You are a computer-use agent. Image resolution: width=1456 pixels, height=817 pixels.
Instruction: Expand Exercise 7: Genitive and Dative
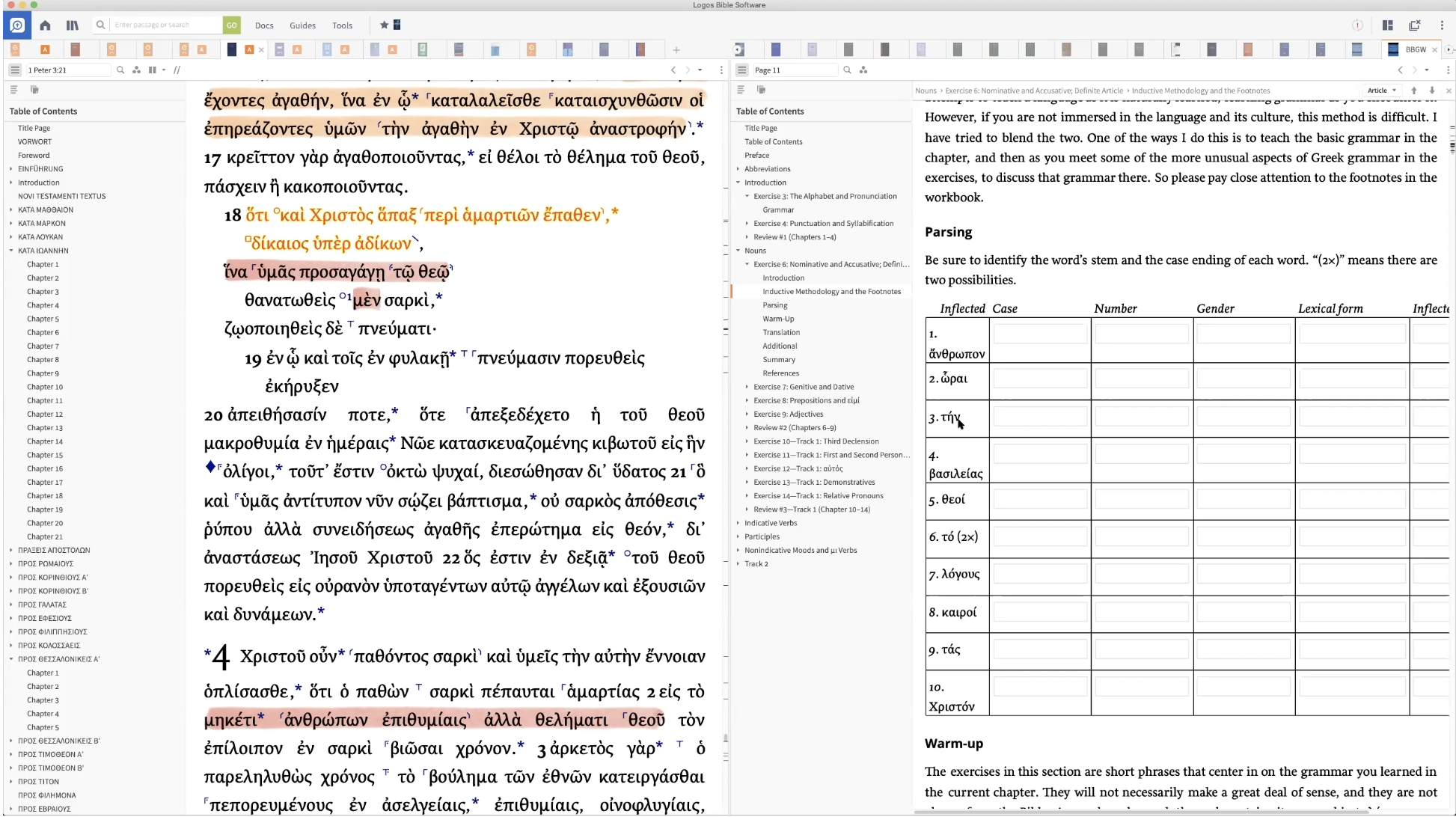tap(747, 387)
